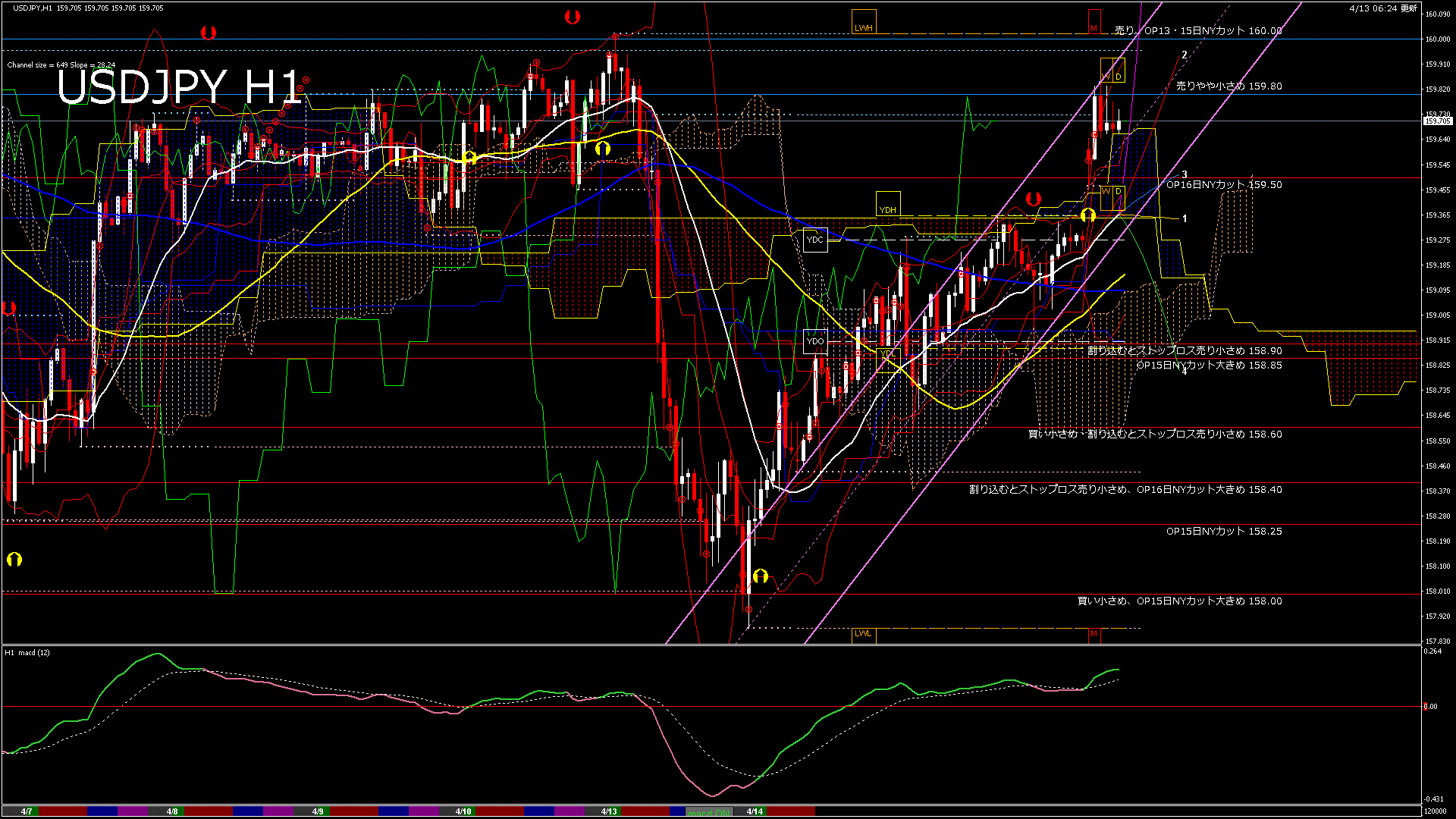Toggle the macd ON button
Viewport: 1456px width, 819px height.
(x=710, y=811)
